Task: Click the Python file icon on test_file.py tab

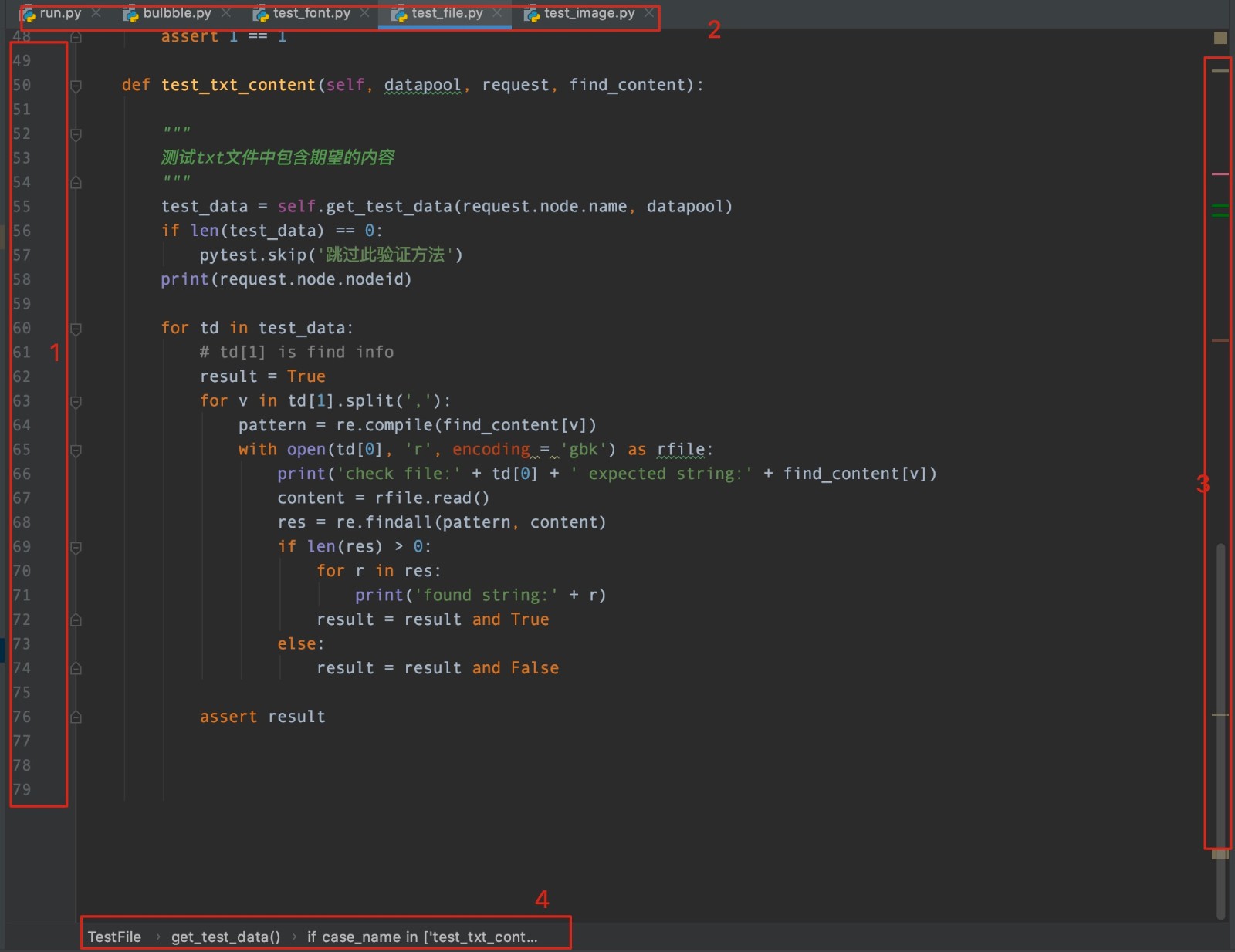Action: (399, 14)
